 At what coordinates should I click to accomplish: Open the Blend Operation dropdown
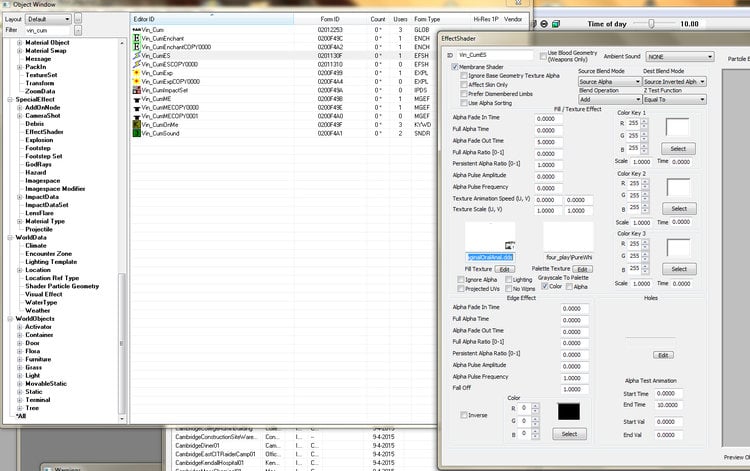(x=609, y=99)
